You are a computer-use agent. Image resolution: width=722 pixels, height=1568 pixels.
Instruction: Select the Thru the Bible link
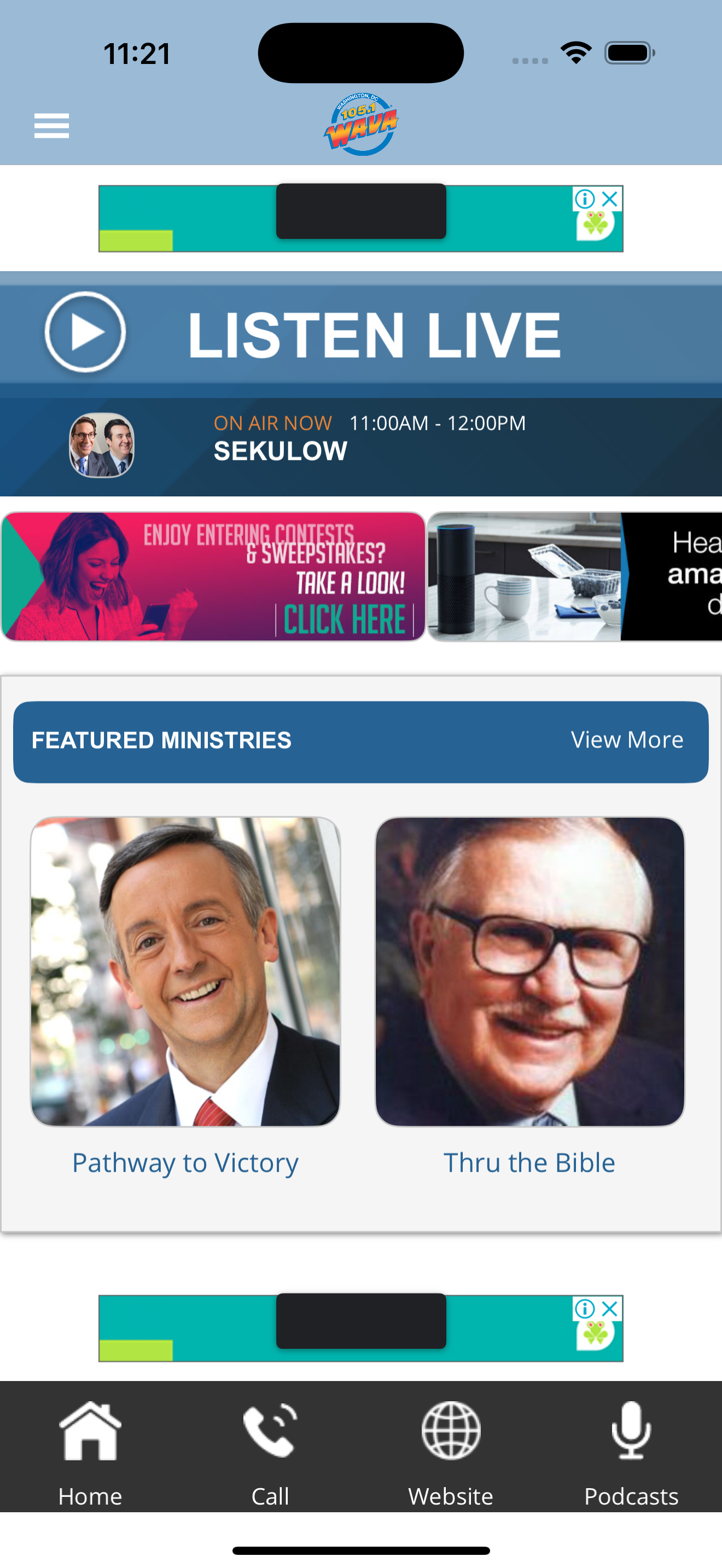(529, 1163)
